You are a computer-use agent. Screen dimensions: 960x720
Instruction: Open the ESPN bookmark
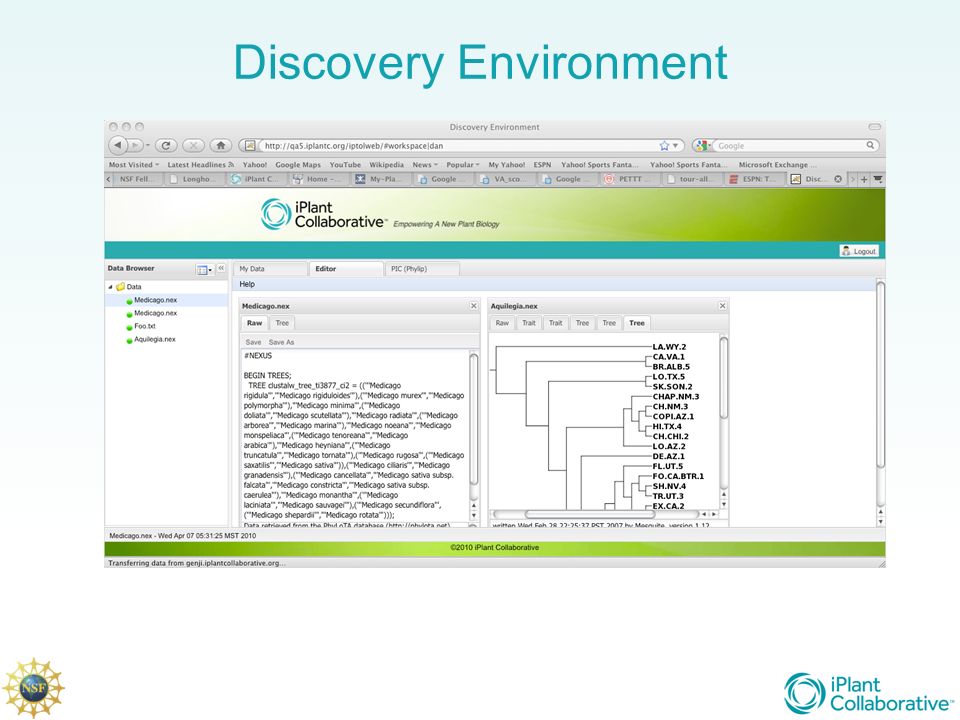542,165
